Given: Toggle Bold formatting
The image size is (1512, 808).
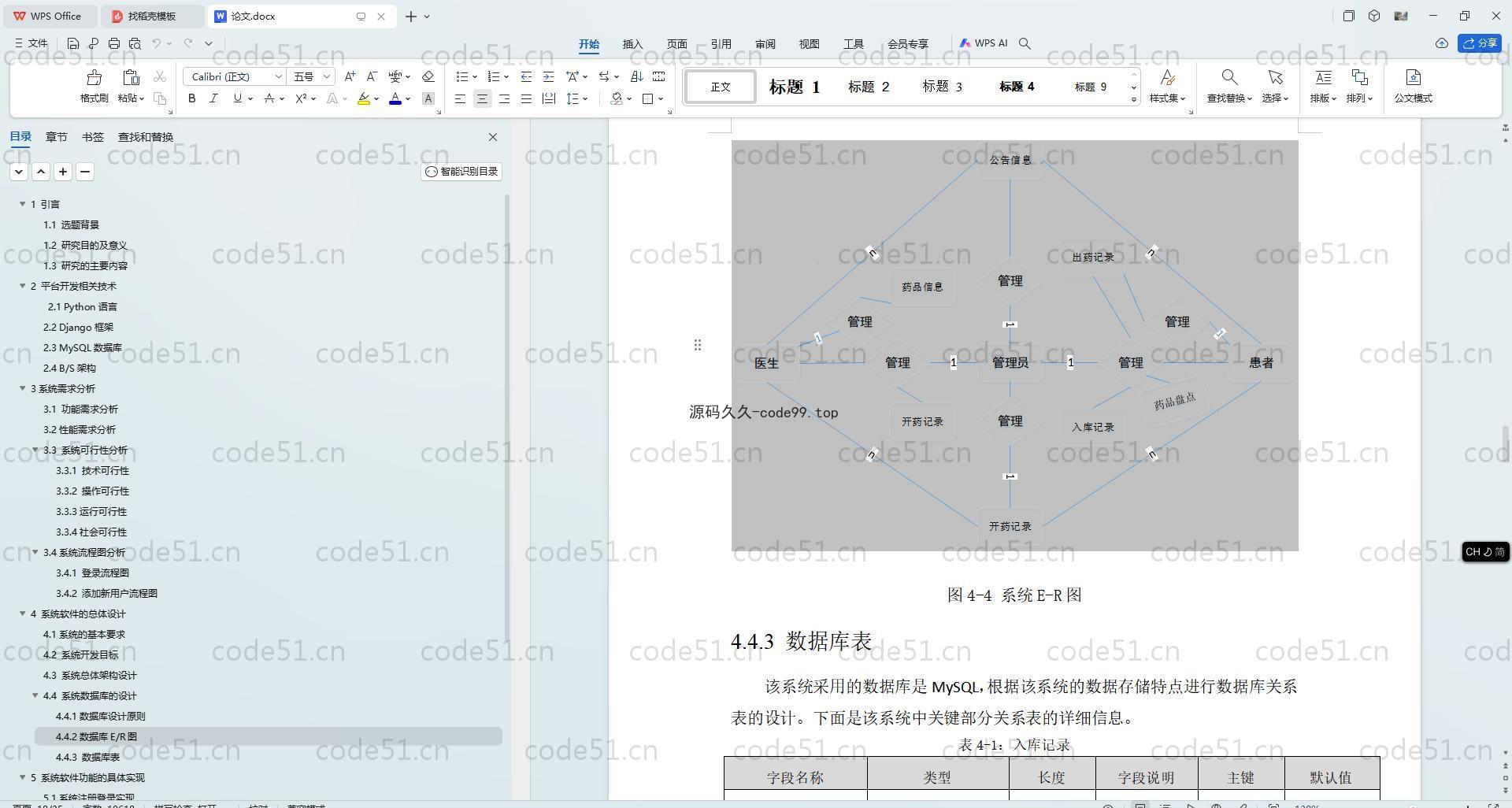Looking at the screenshot, I should [191, 98].
